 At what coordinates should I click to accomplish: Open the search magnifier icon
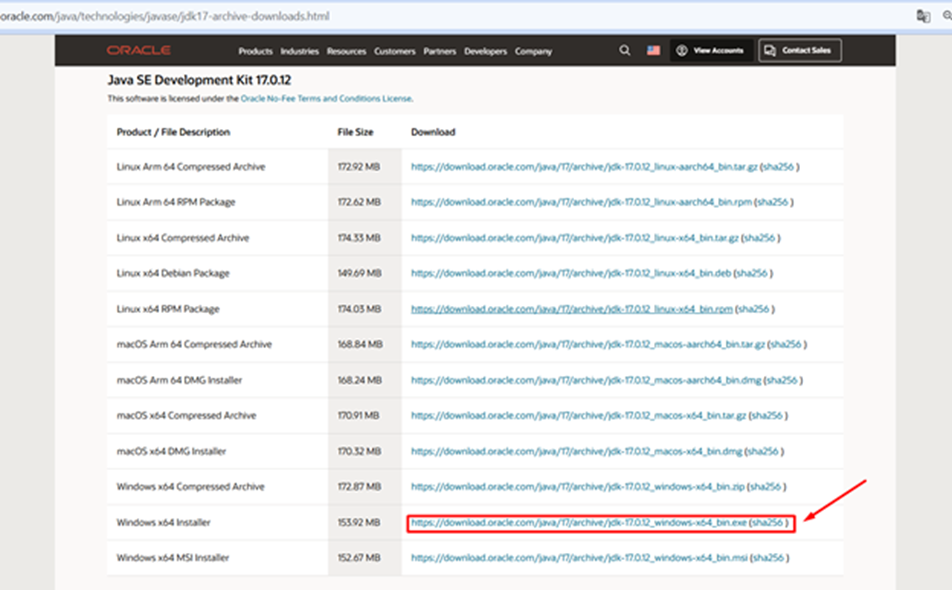(x=625, y=51)
